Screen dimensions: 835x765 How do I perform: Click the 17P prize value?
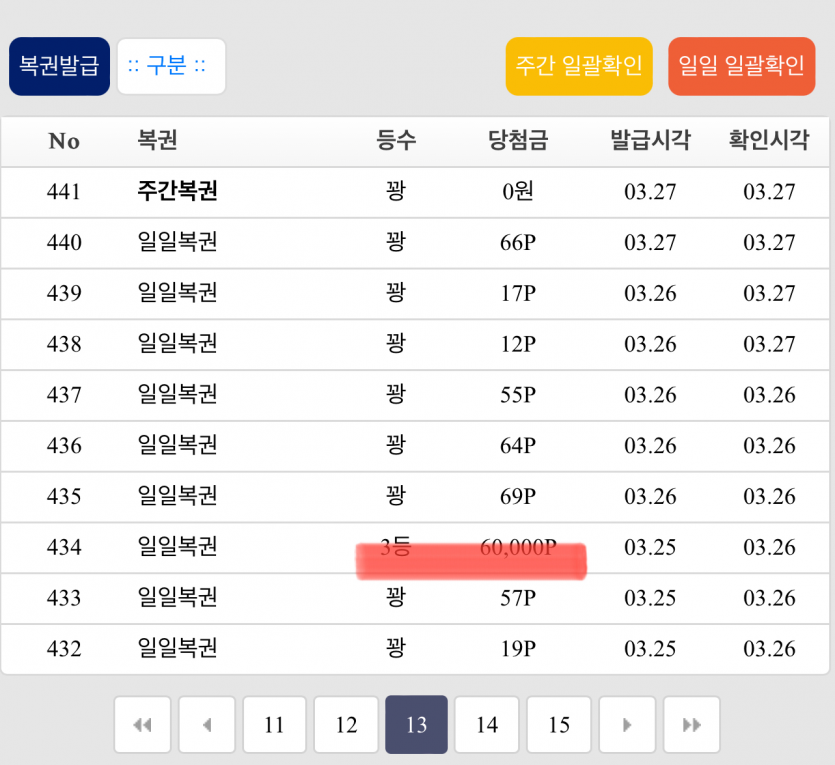(518, 293)
